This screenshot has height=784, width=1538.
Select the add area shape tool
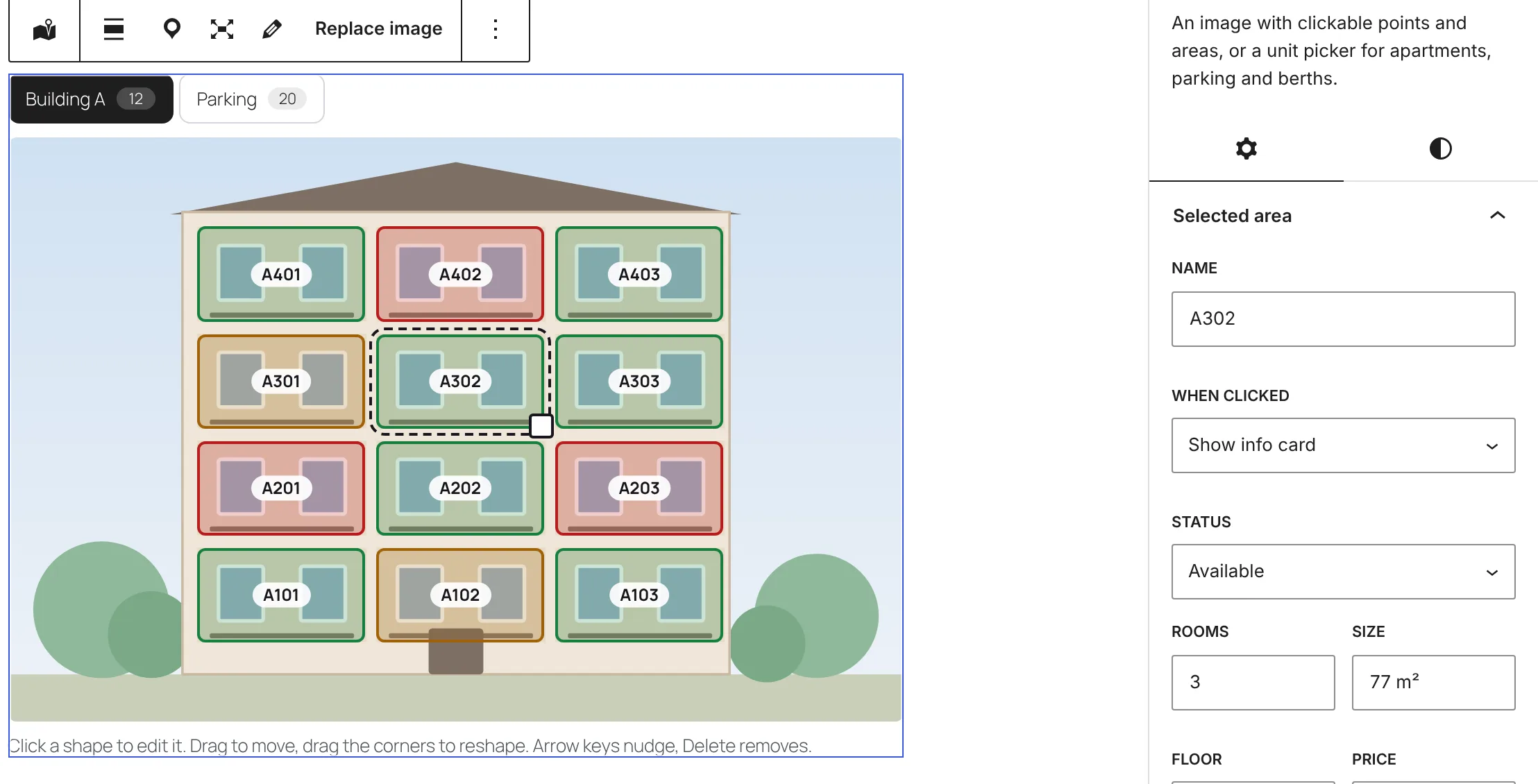click(x=222, y=29)
